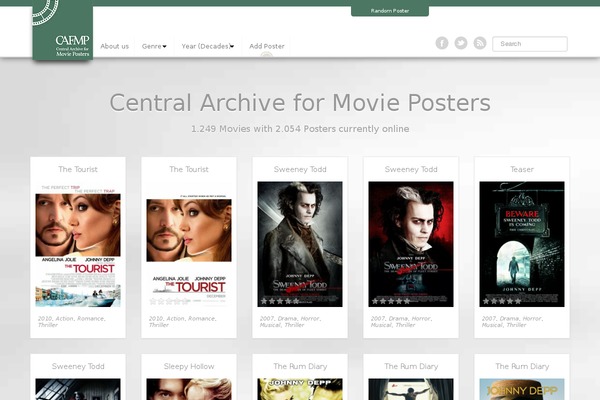Open the CAFMP logo home link

(63, 30)
